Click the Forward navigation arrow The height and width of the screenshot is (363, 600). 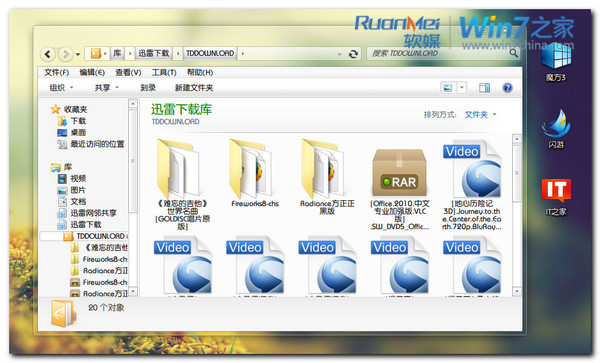tap(65, 54)
